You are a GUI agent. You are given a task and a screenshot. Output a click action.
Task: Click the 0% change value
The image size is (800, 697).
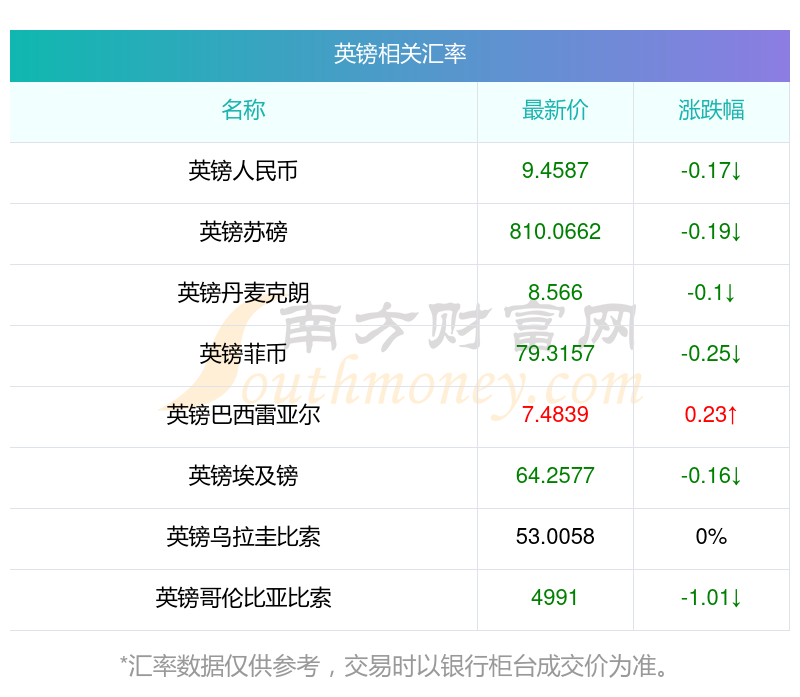click(711, 537)
